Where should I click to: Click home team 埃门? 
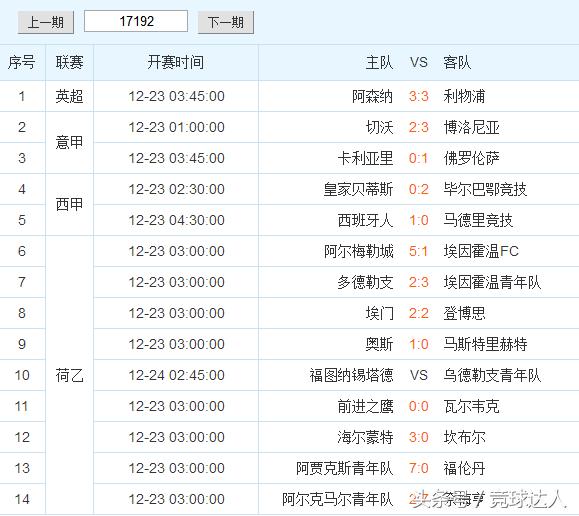pos(379,314)
